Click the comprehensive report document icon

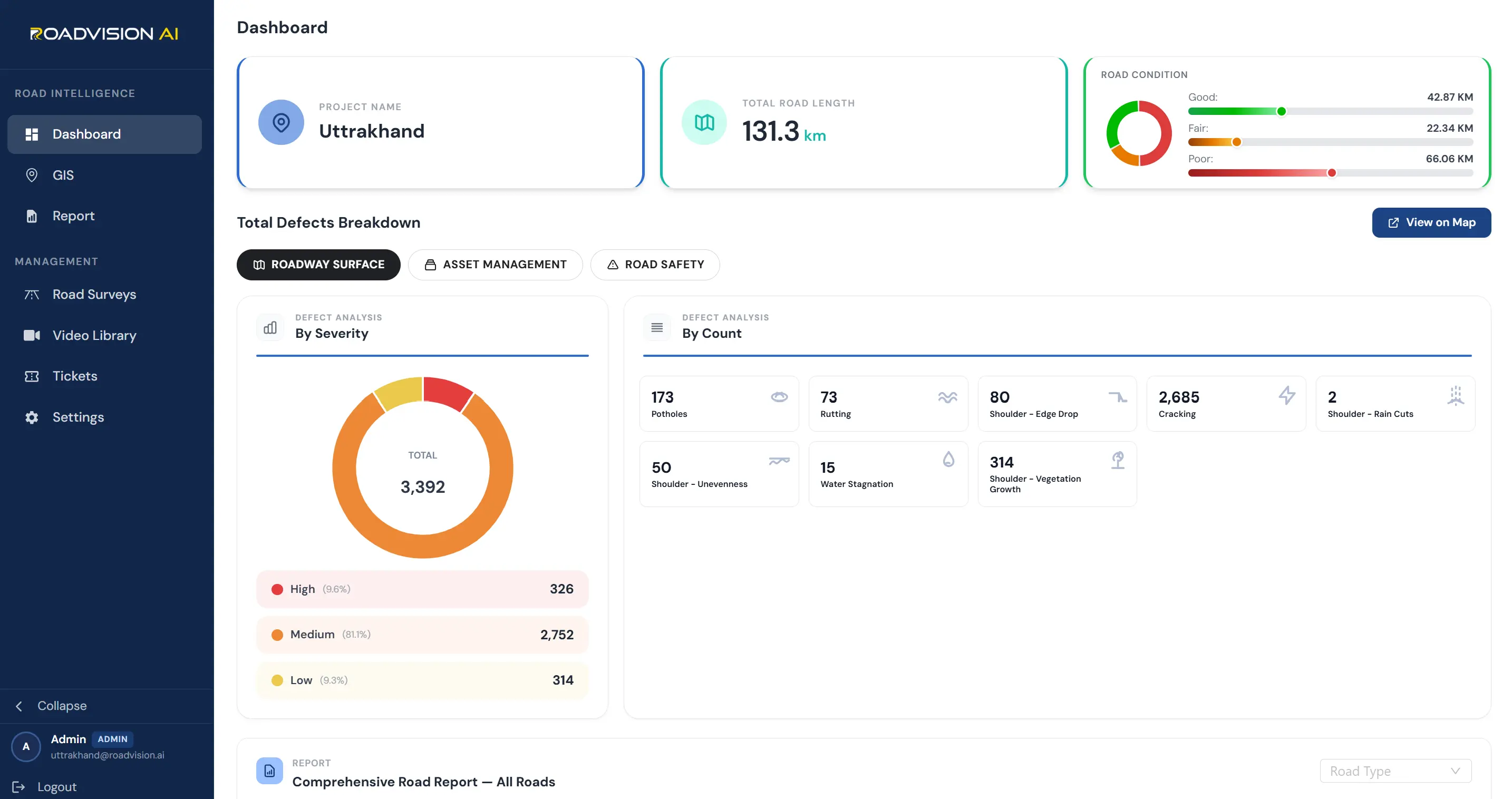coord(269,771)
